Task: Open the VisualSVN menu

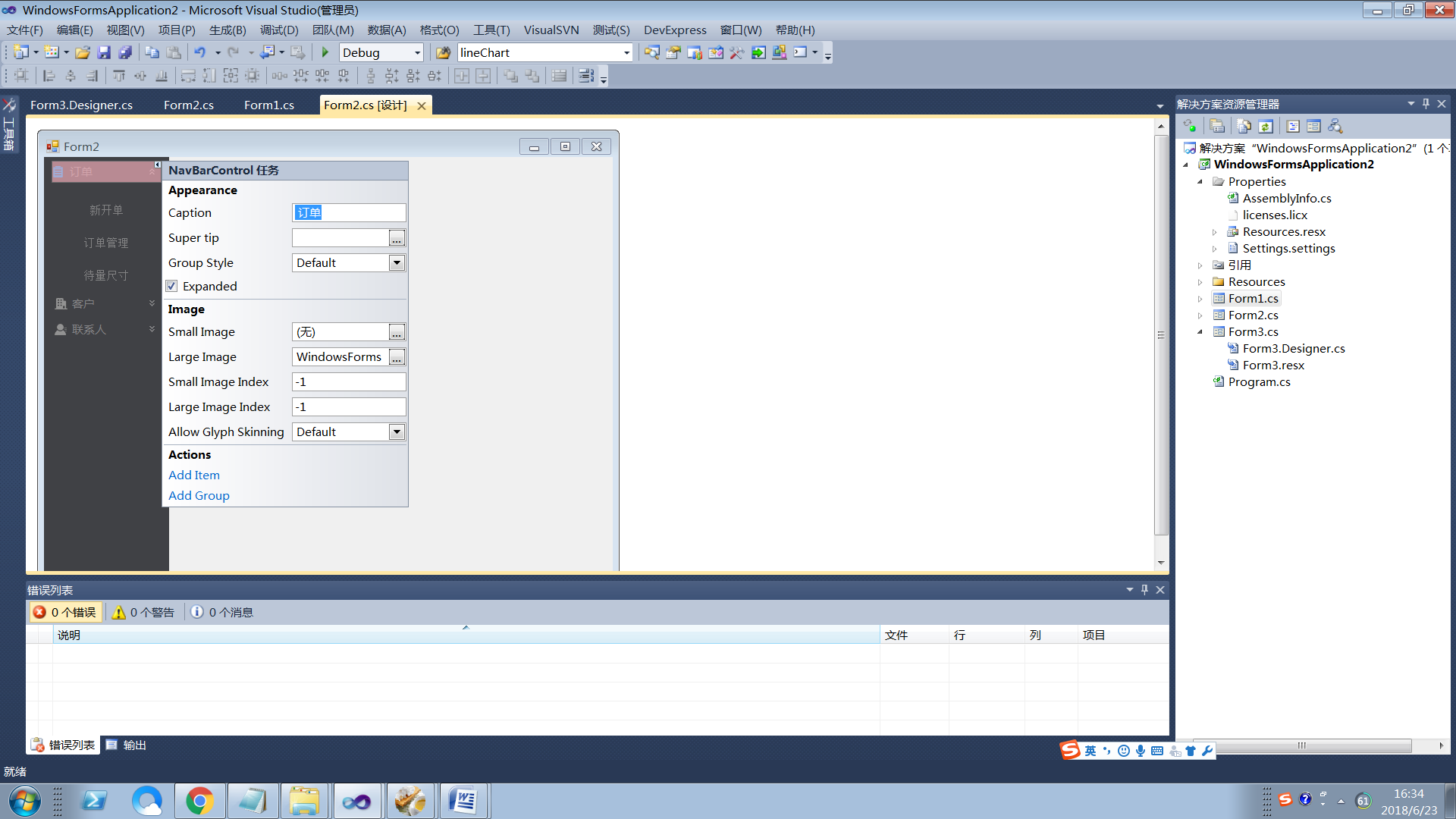Action: 551,30
